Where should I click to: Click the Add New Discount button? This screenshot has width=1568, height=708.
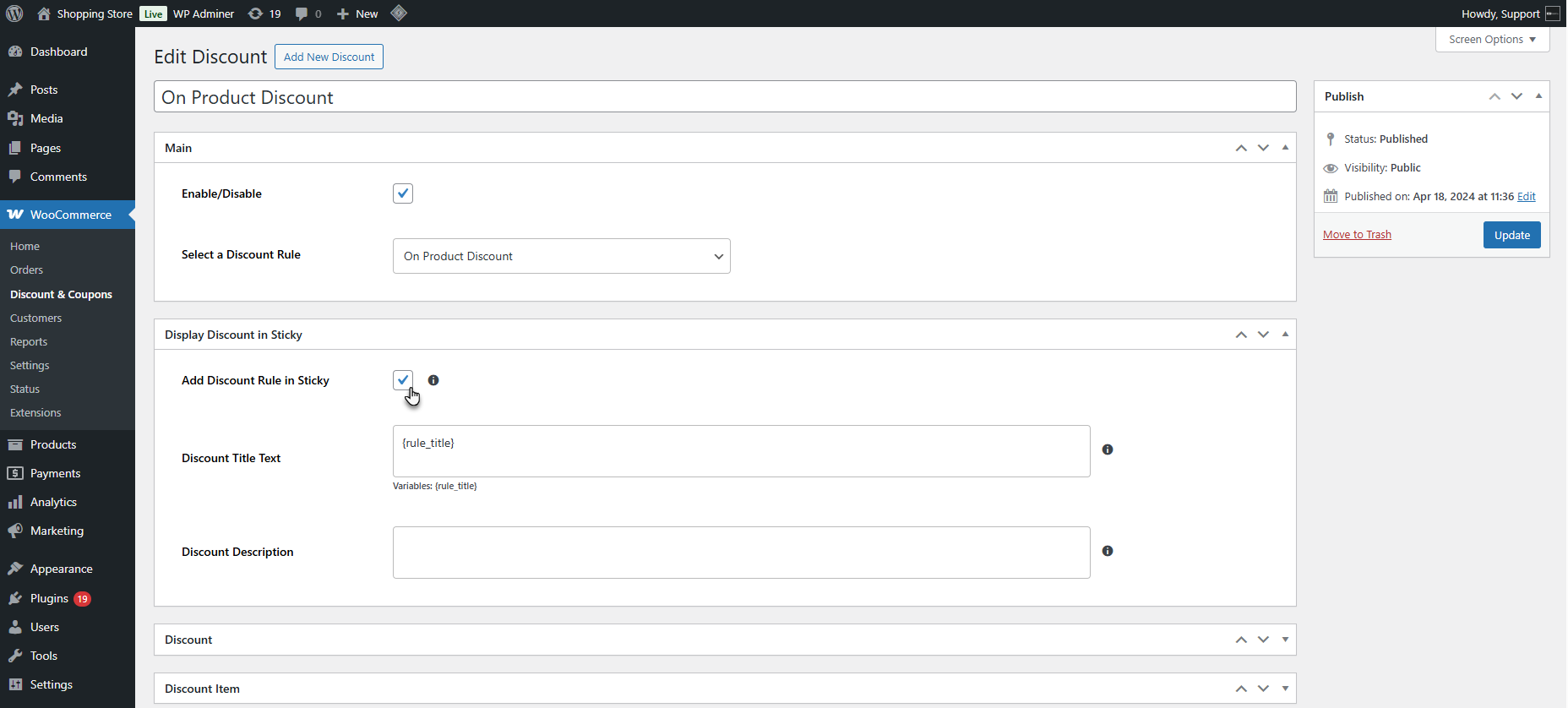coord(329,57)
